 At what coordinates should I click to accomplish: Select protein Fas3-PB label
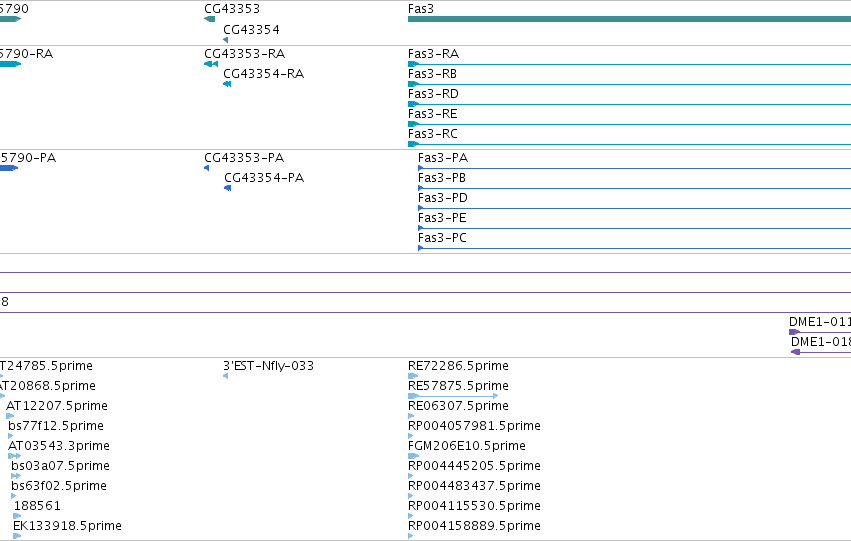pos(442,178)
